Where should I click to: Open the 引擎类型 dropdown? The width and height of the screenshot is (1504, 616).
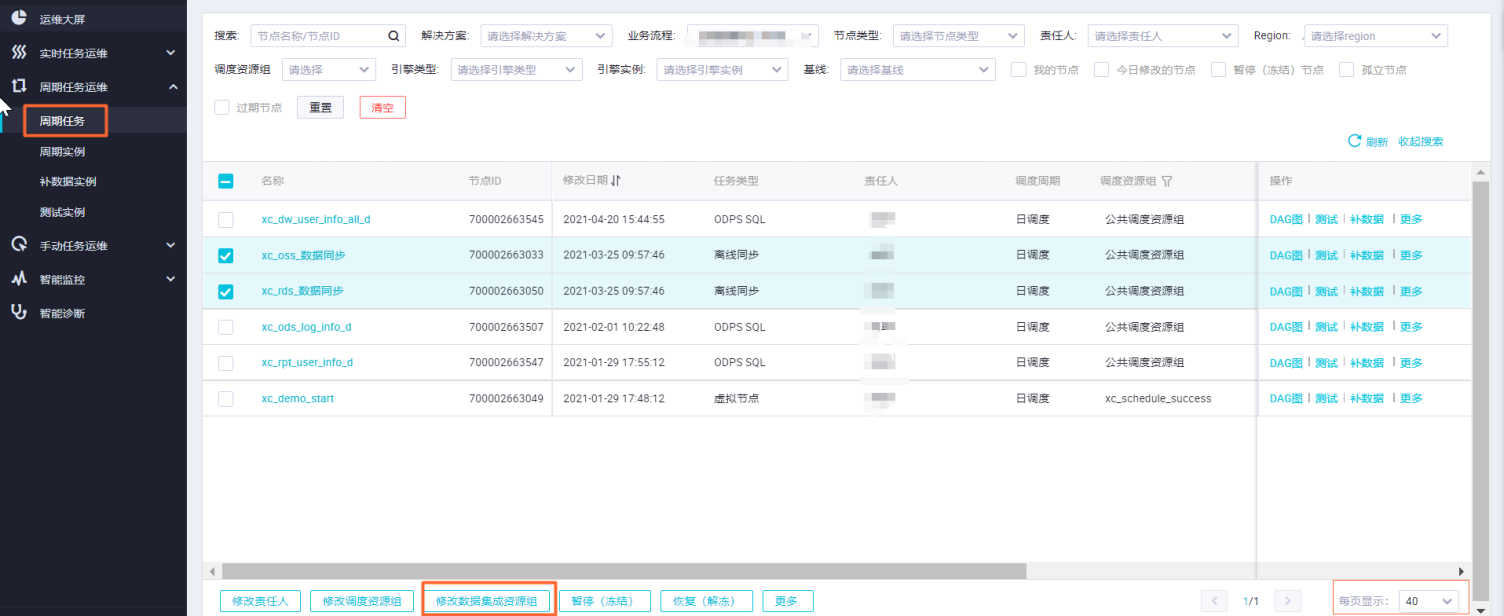(x=516, y=70)
